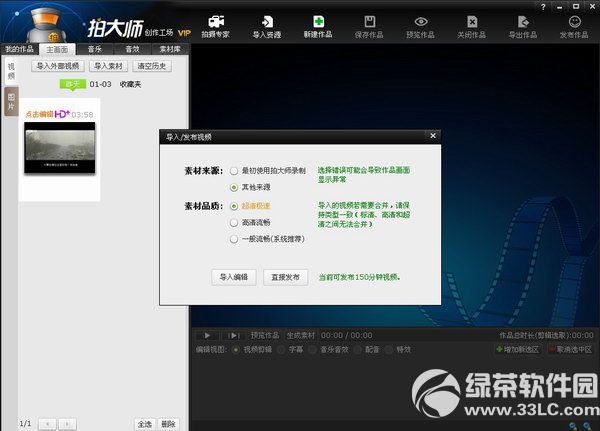
Task: Select 最初使用拍大师录制 source option
Action: click(268, 171)
